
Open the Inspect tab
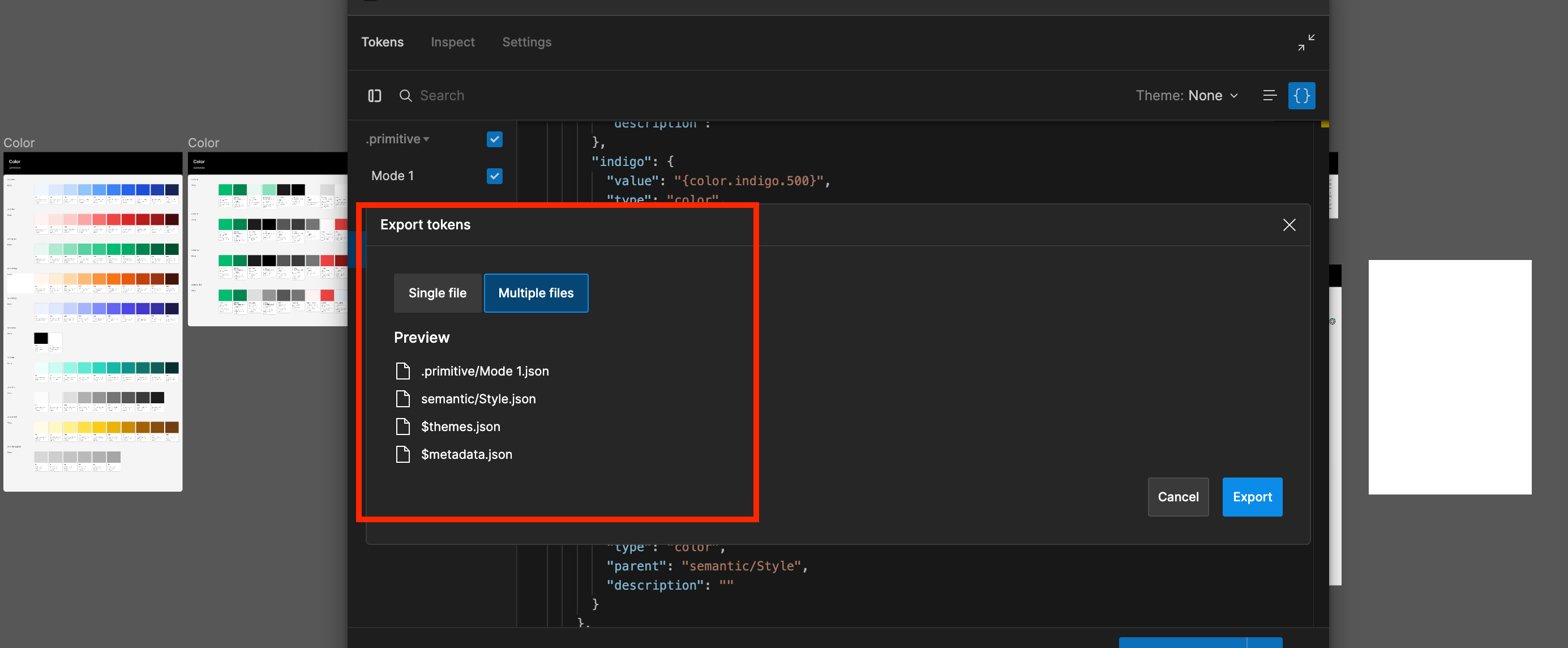pyautogui.click(x=452, y=42)
